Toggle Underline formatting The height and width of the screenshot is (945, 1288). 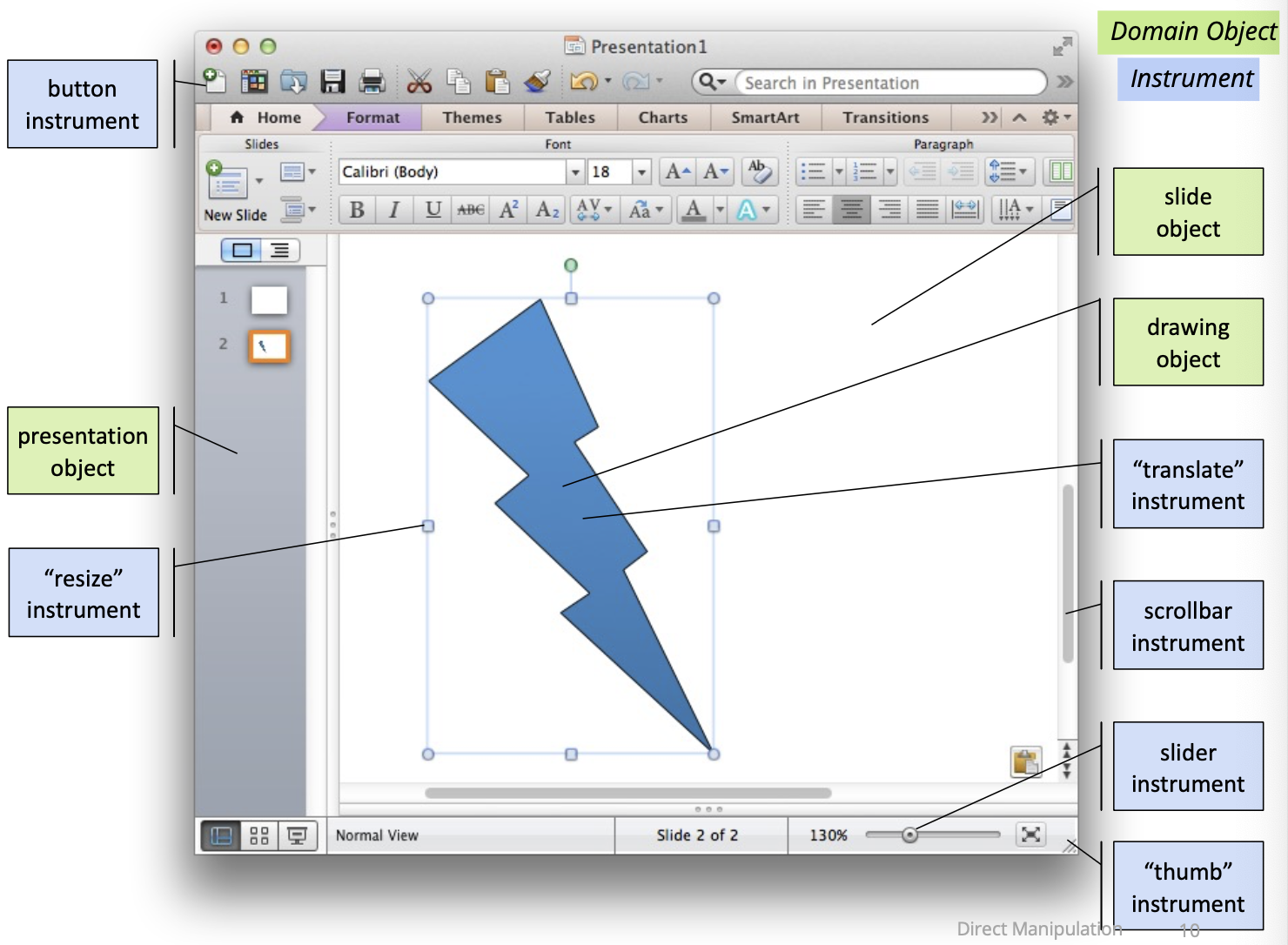tap(433, 210)
